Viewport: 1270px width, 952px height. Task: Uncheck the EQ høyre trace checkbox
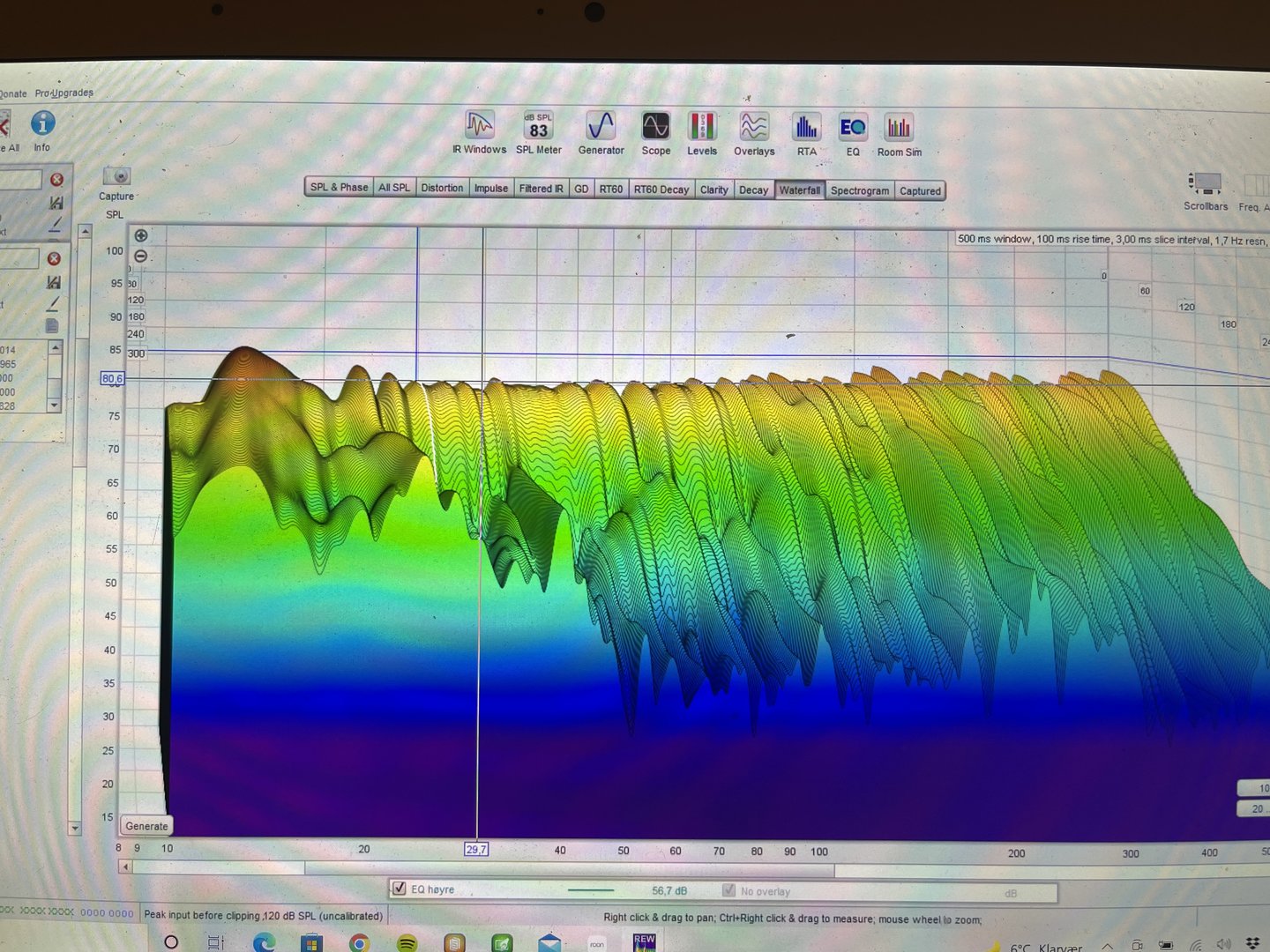[x=400, y=889]
